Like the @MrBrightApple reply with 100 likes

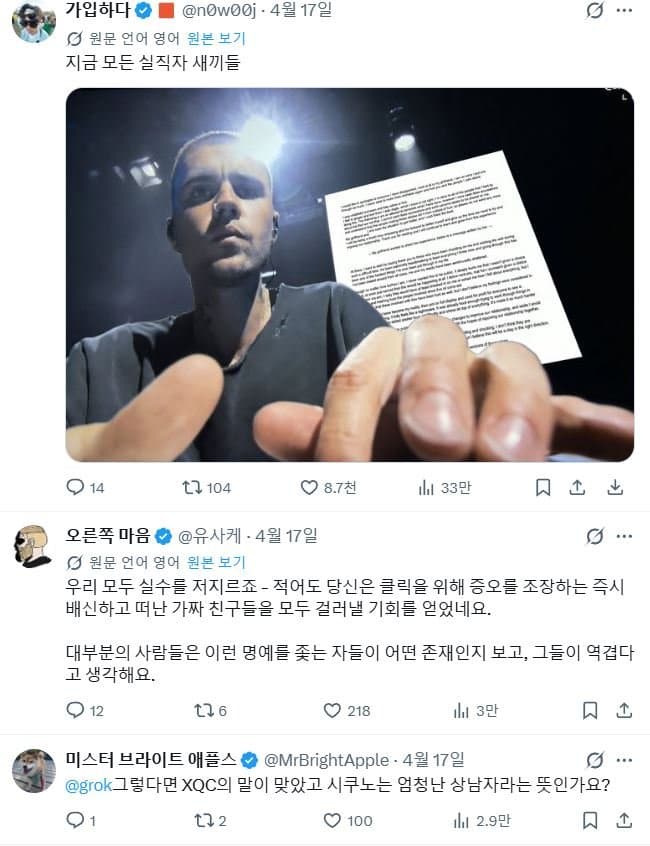[x=332, y=821]
